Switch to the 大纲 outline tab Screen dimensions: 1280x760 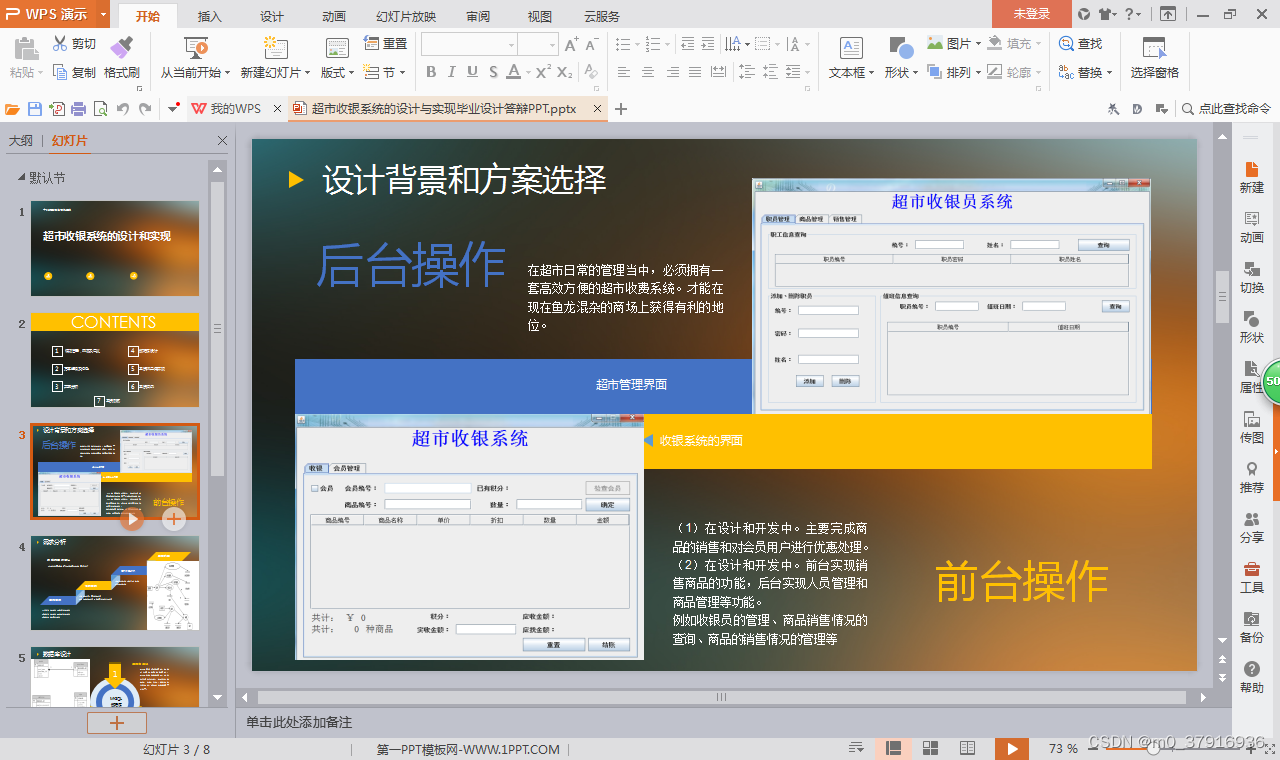click(21, 140)
